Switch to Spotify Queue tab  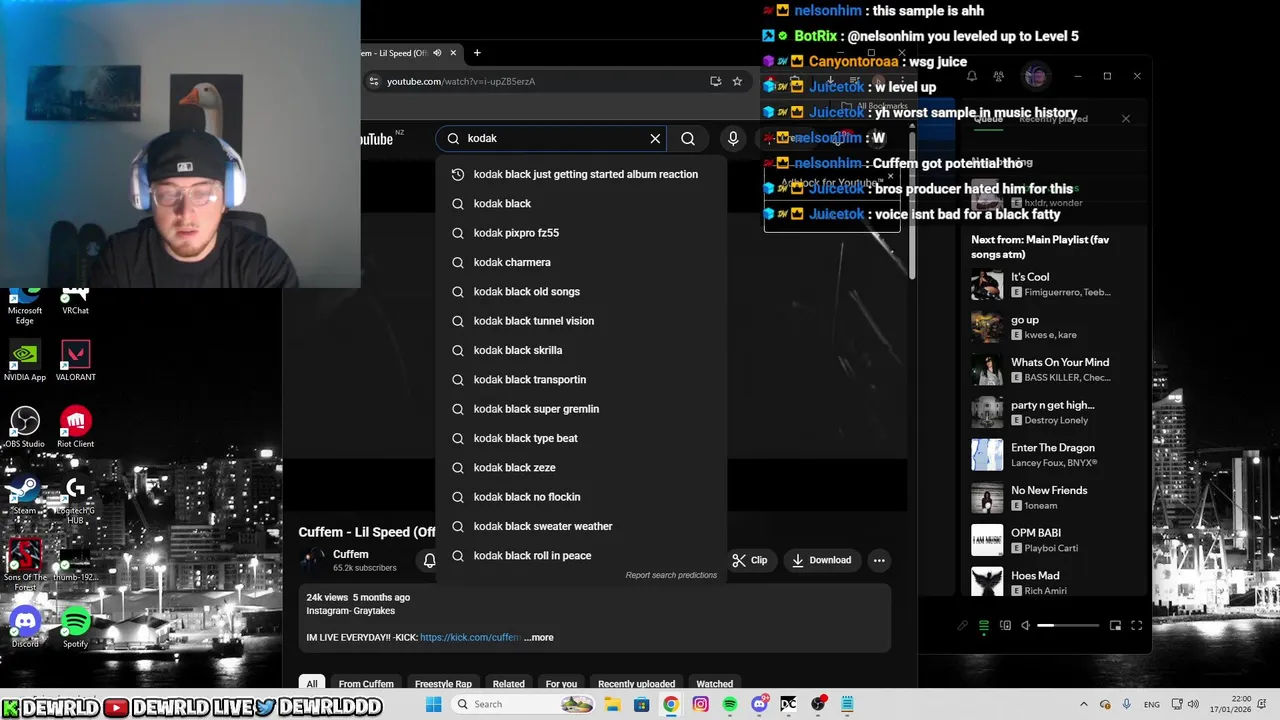pyautogui.click(x=988, y=119)
